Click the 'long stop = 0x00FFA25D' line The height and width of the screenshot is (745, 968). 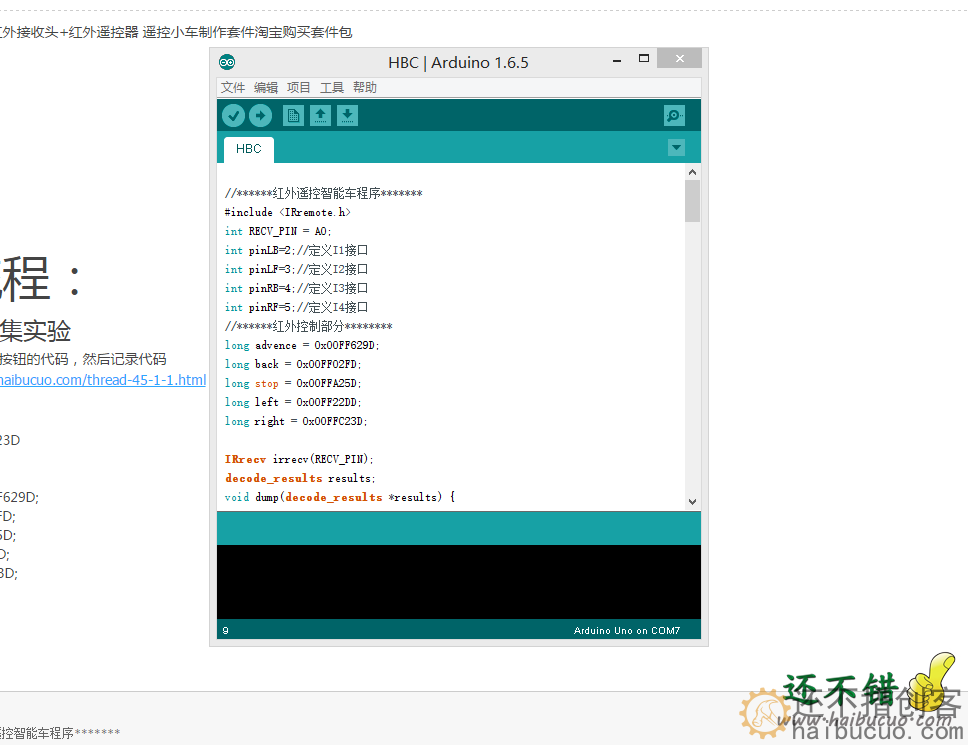293,383
